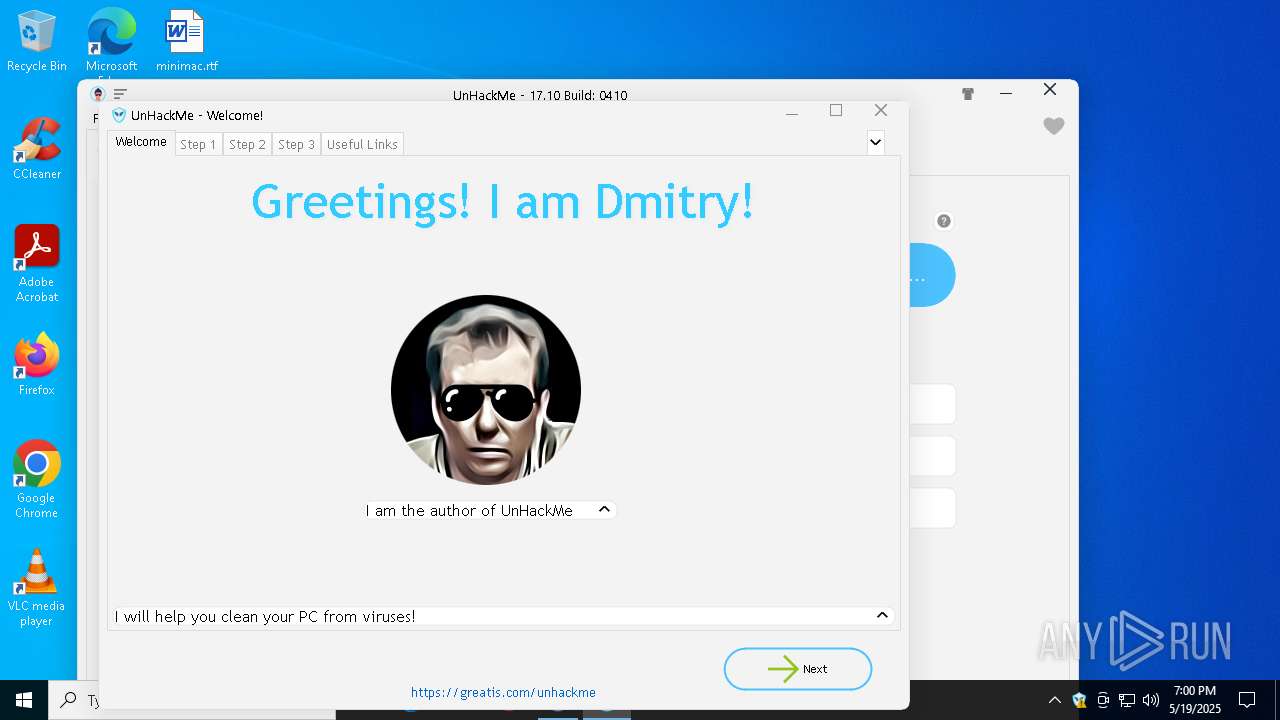Open the notification center icon
Viewport: 1280px width, 720px height.
pyautogui.click(x=1247, y=700)
